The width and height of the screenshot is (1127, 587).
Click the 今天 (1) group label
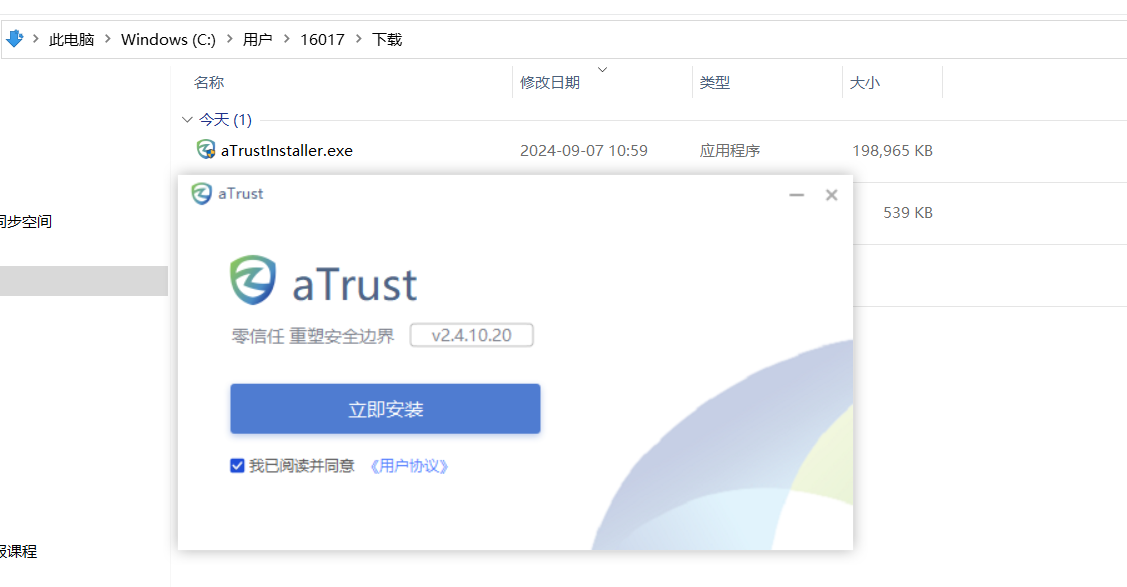coord(225,119)
